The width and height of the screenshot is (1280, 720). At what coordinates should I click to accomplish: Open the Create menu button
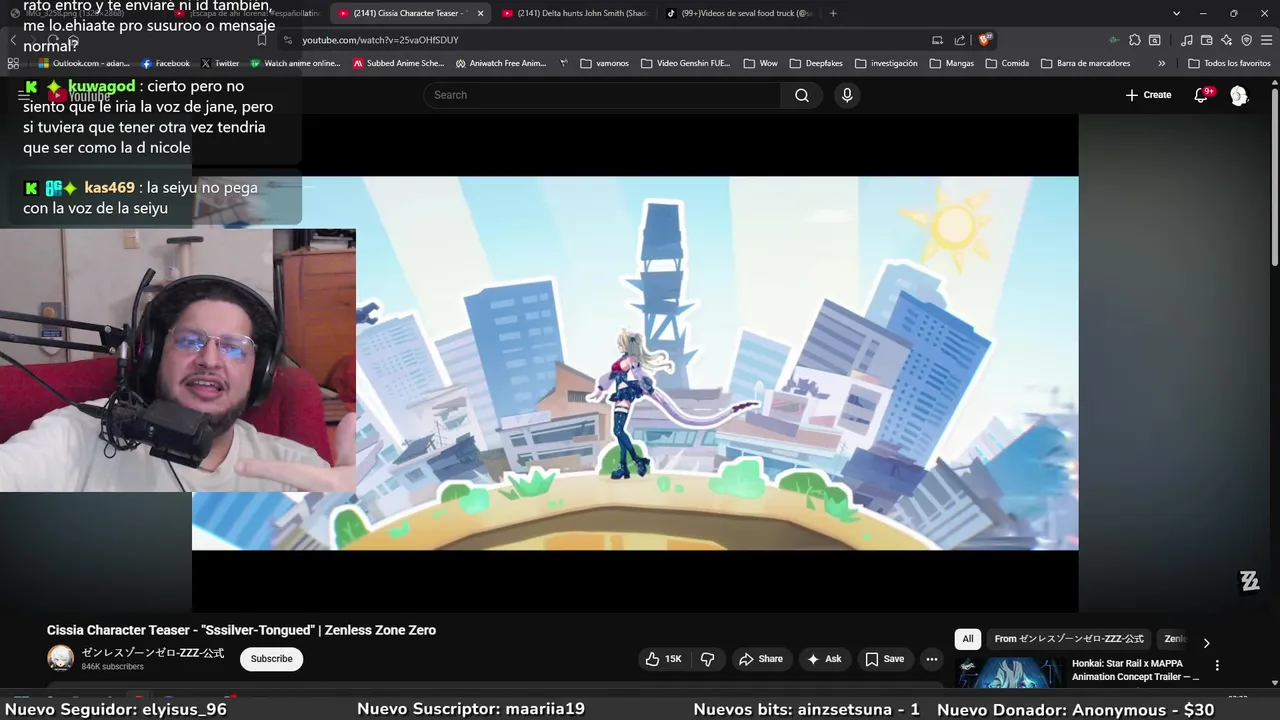tap(1148, 95)
